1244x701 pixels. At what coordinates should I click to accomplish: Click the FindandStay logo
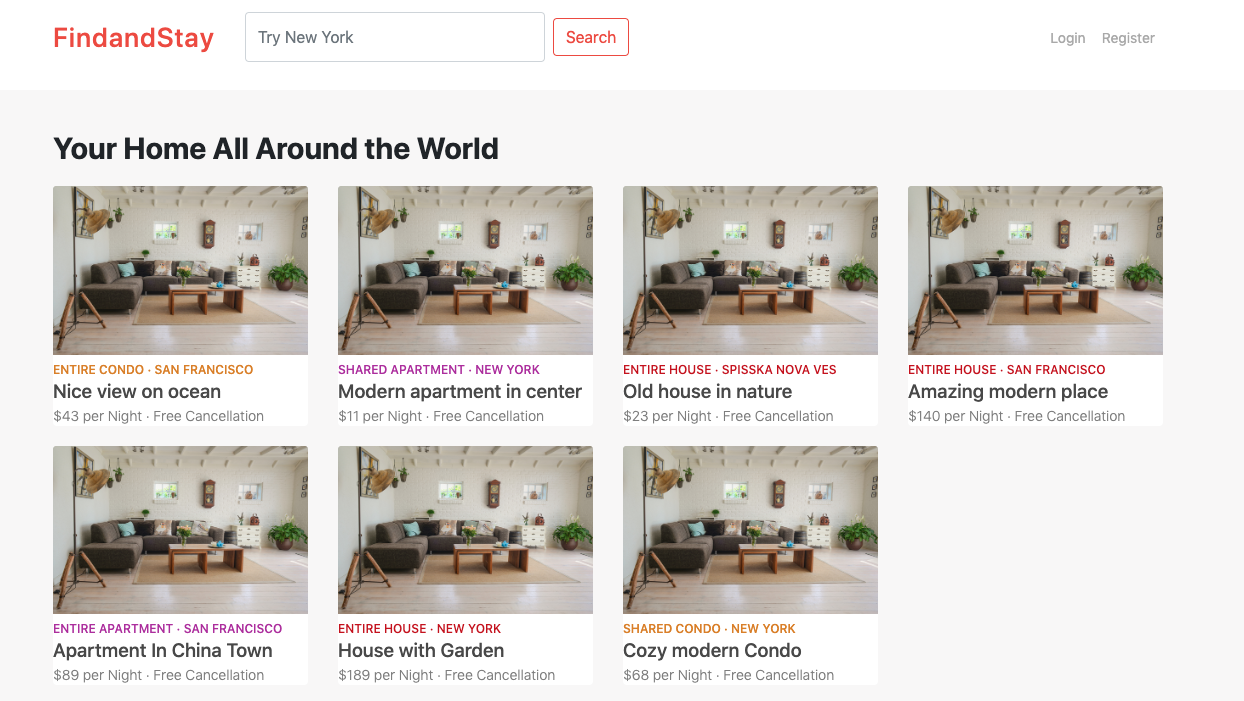(x=133, y=38)
